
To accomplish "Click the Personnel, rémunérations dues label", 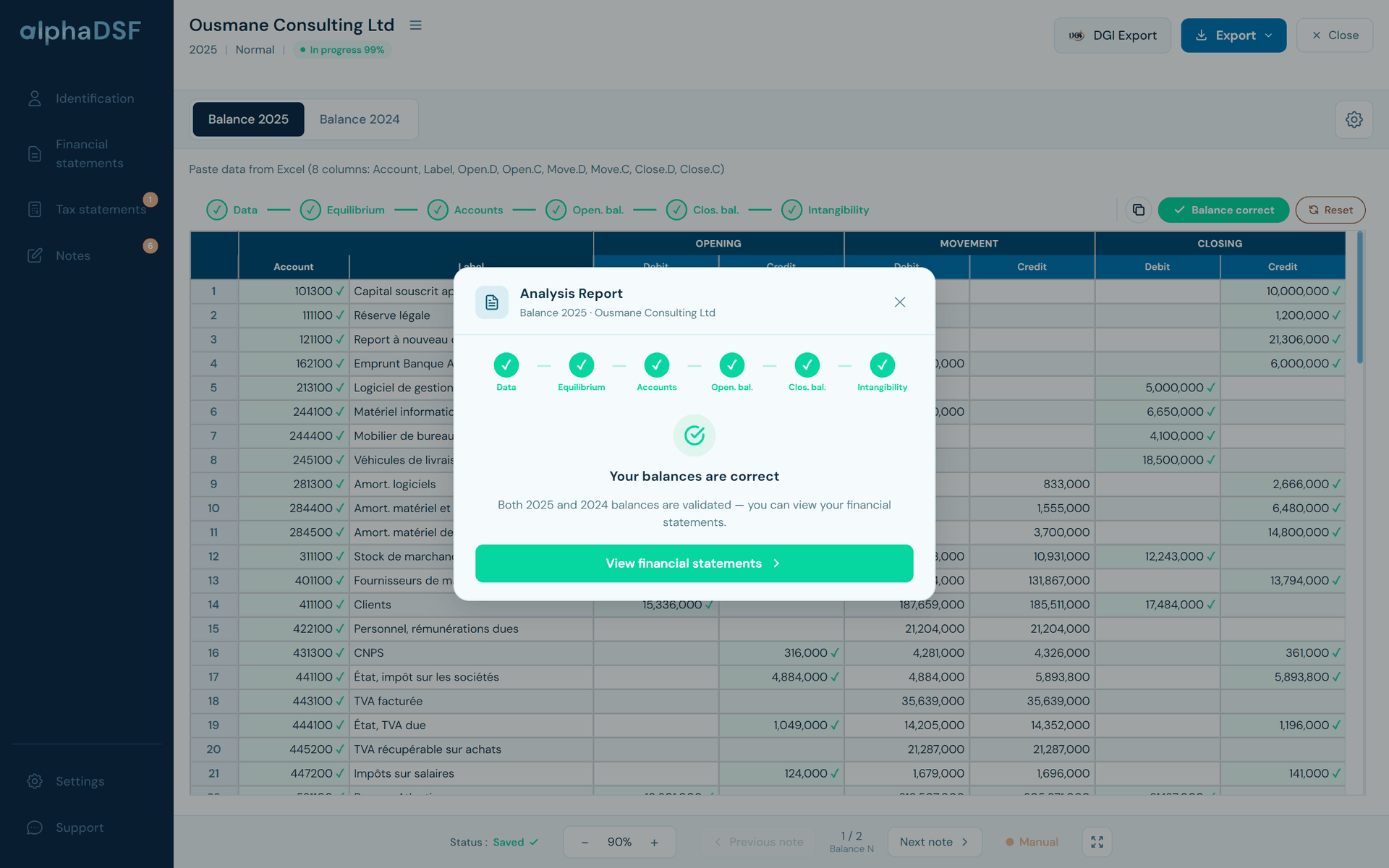I will coord(436,629).
